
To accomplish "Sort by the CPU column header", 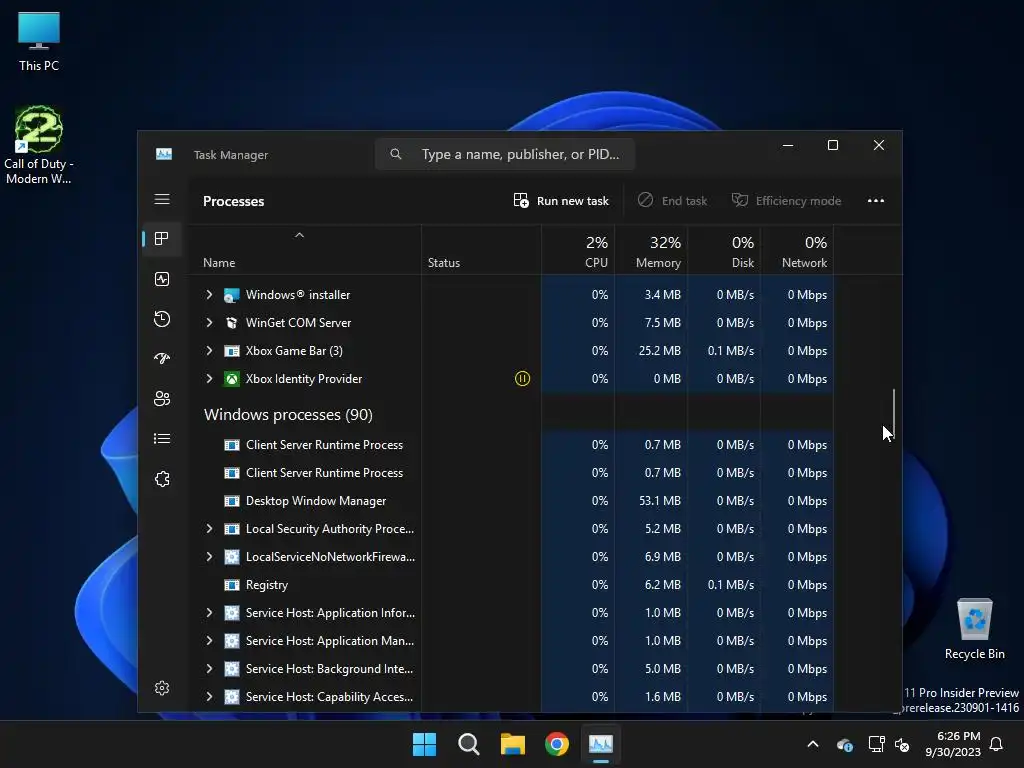I will pos(578,250).
